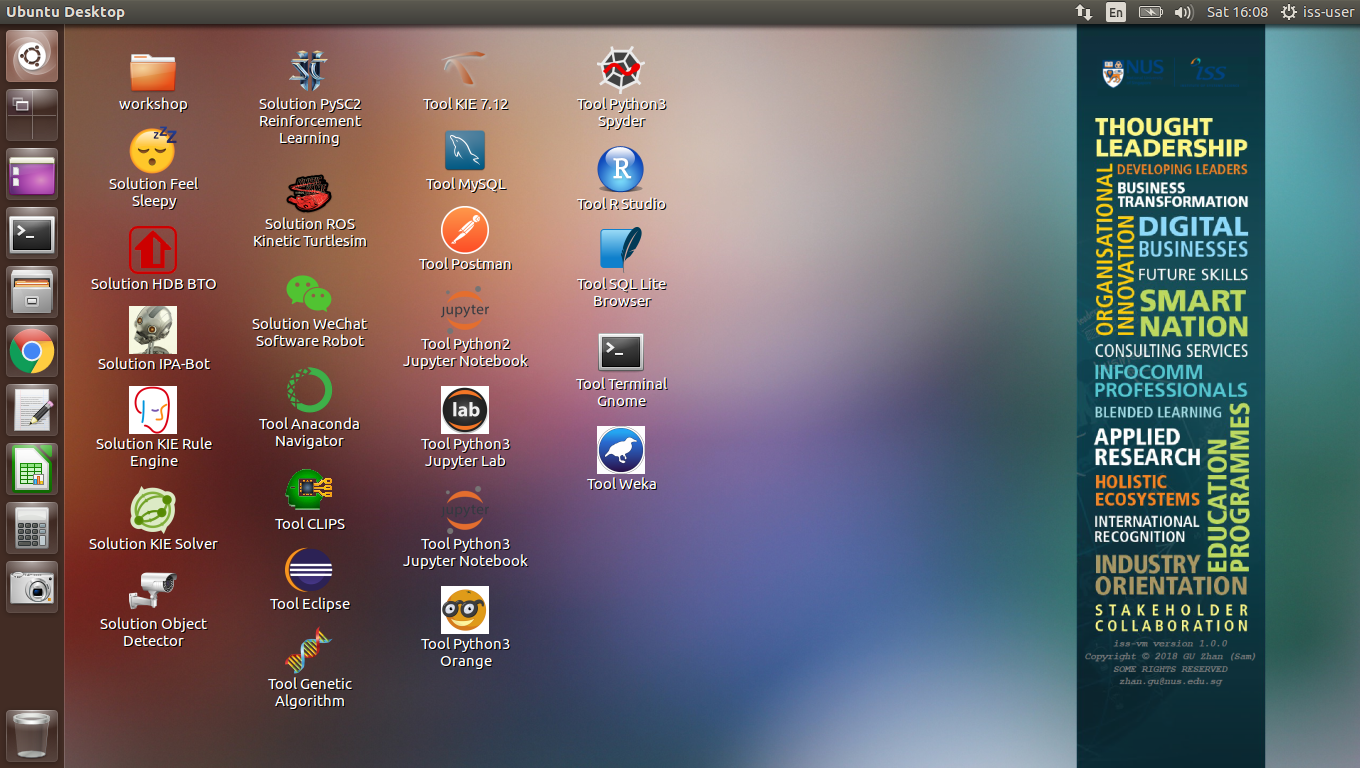
Task: Open Solution IPA-Bot robot icon
Action: click(x=153, y=330)
